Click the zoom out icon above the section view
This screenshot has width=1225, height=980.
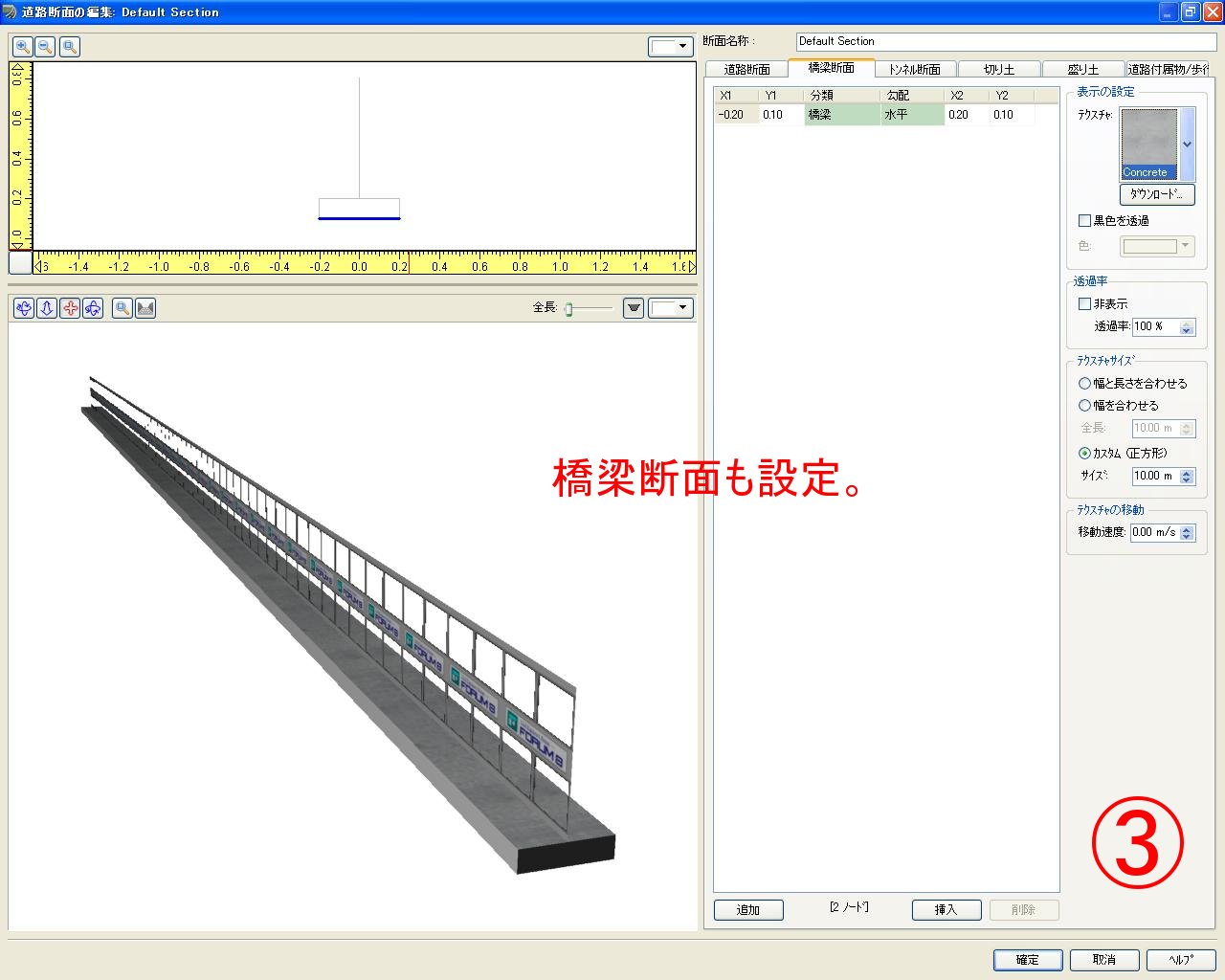(x=45, y=46)
